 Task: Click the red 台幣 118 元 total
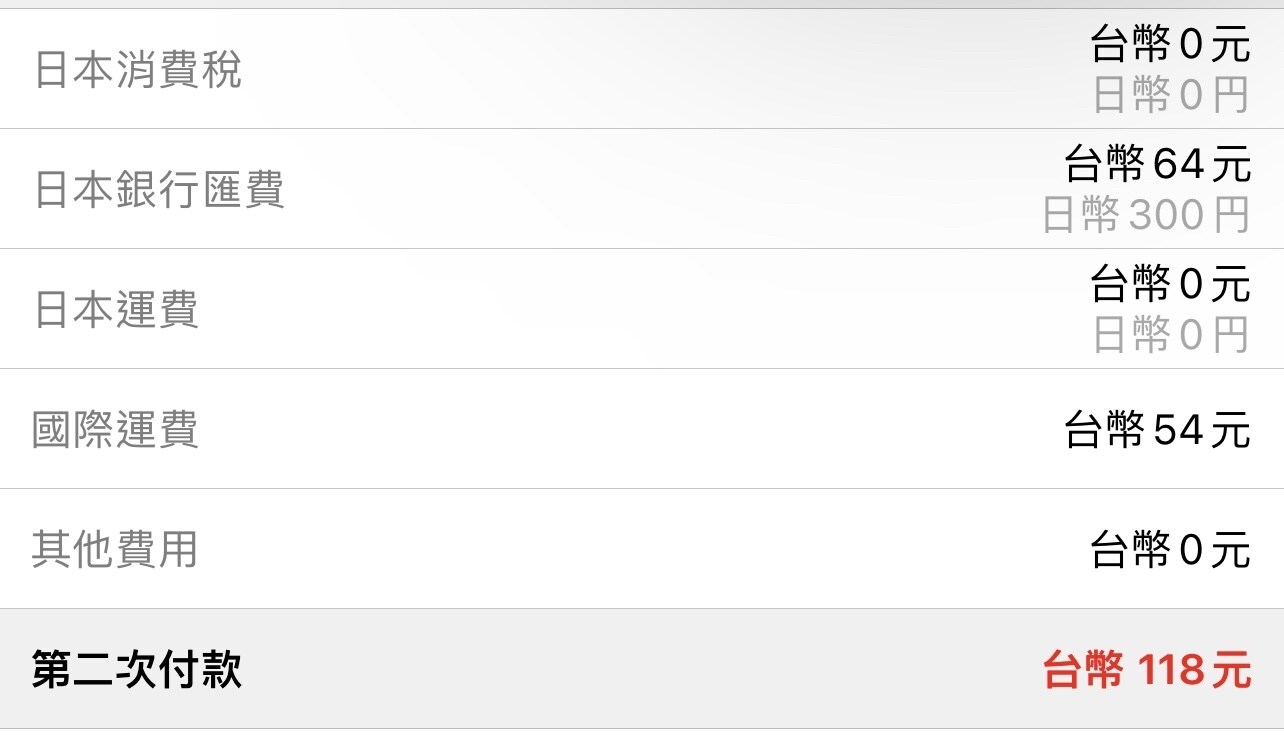[1146, 669]
